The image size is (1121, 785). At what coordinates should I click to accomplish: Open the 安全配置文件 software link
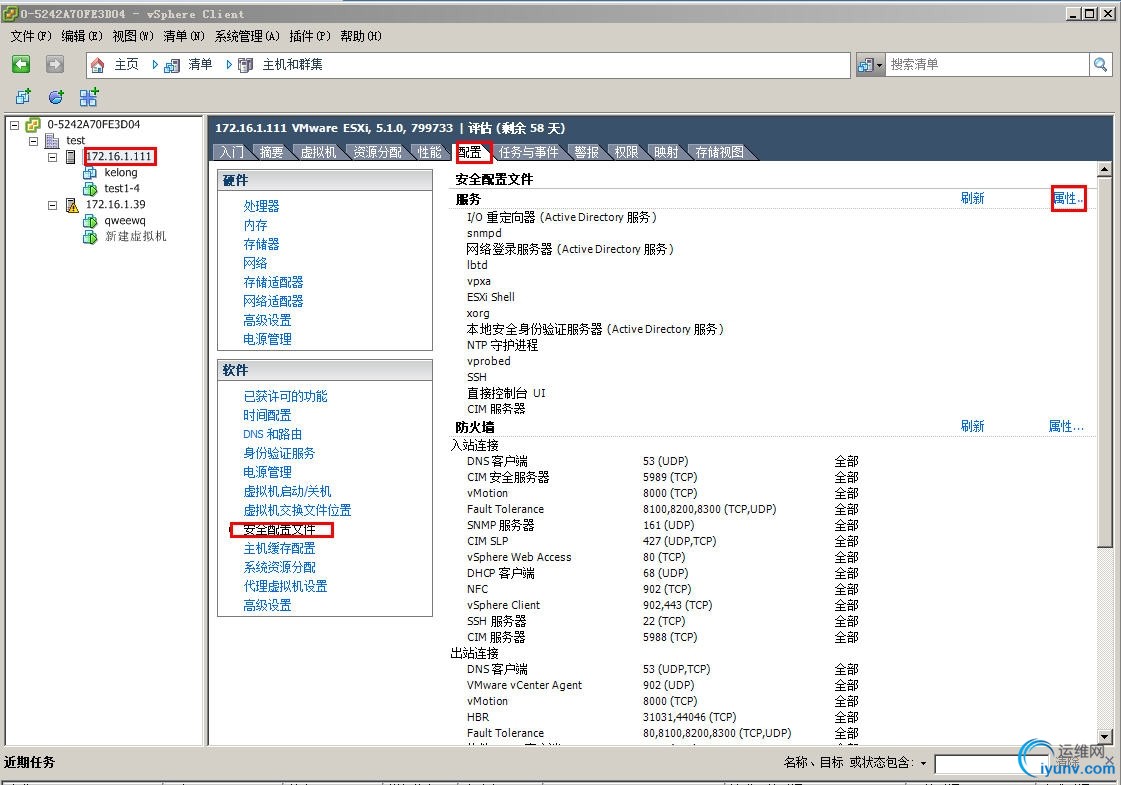[x=279, y=530]
